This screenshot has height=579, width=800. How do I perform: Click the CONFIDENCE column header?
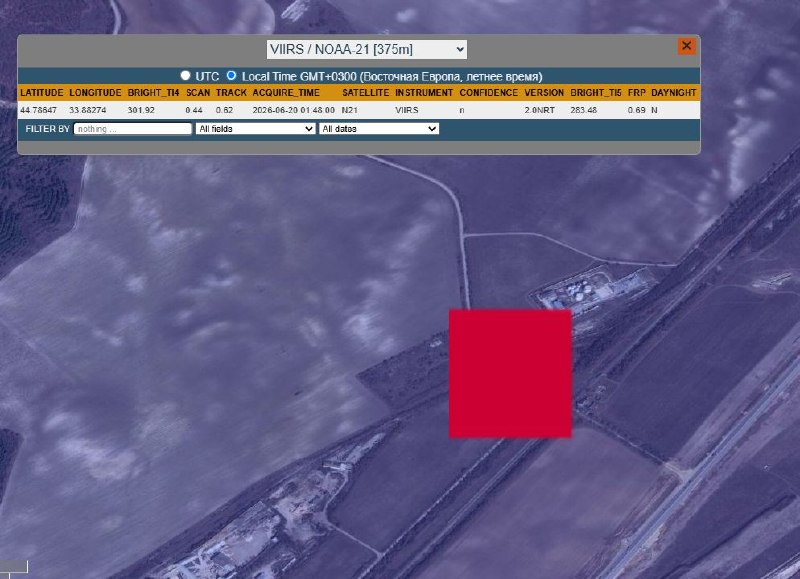pos(489,93)
